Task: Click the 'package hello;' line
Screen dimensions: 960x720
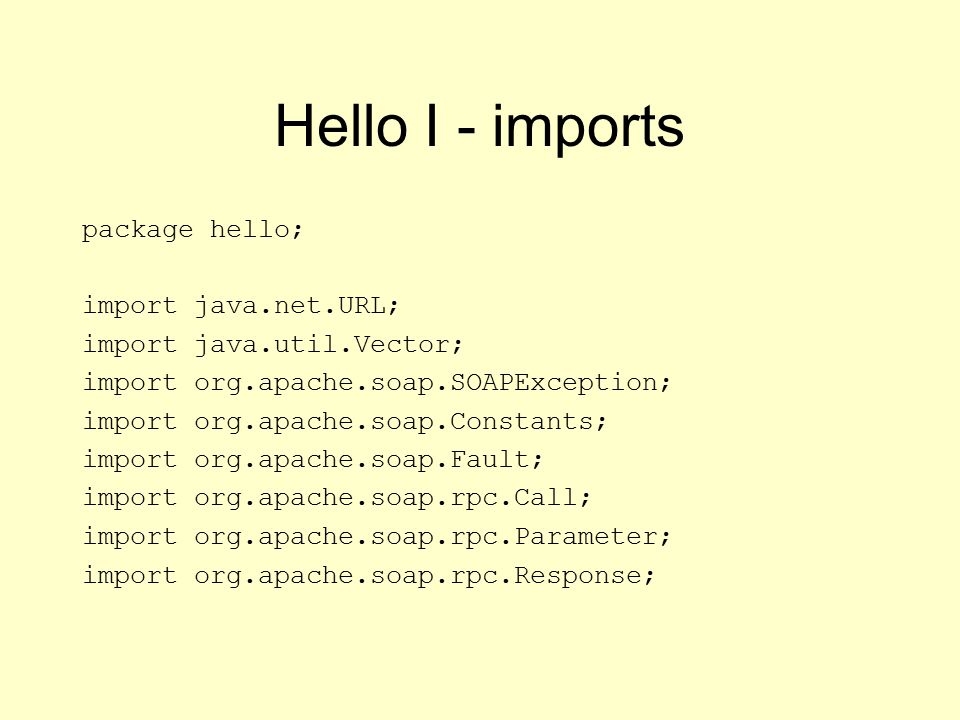Action: coord(192,231)
